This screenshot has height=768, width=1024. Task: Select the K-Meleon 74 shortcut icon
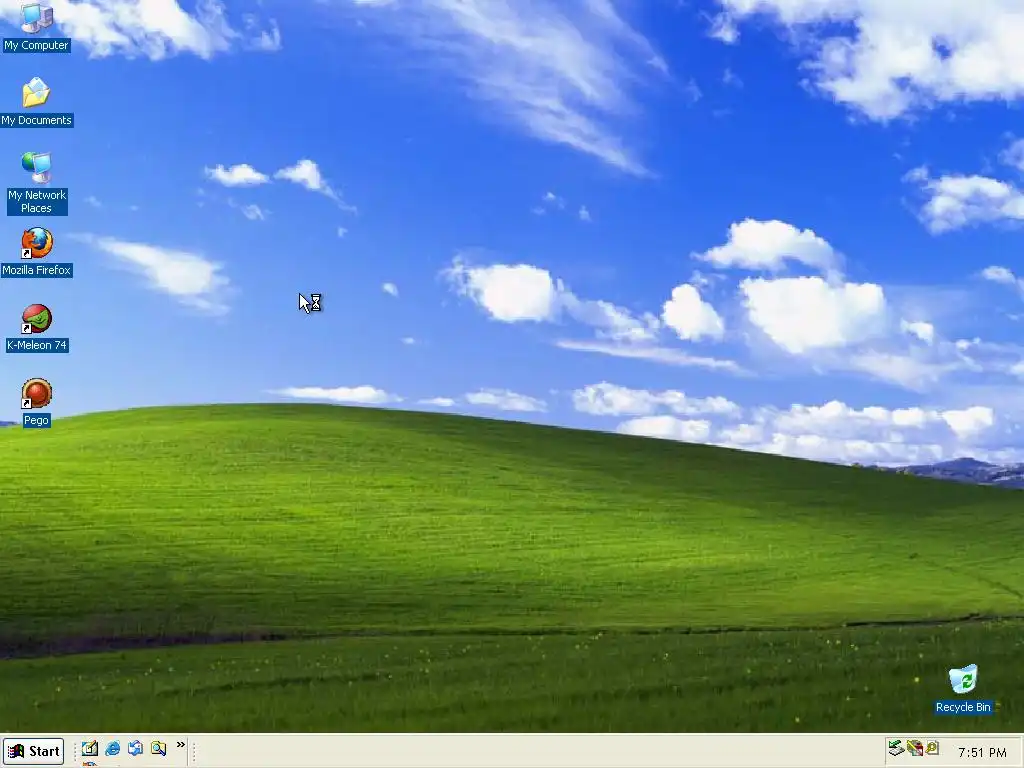coord(36,319)
